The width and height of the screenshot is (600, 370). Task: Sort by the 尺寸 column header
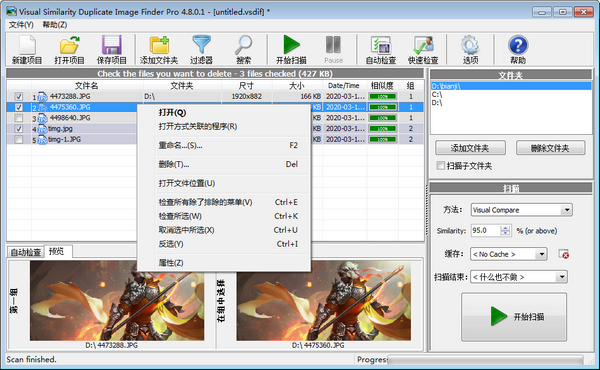(246, 86)
